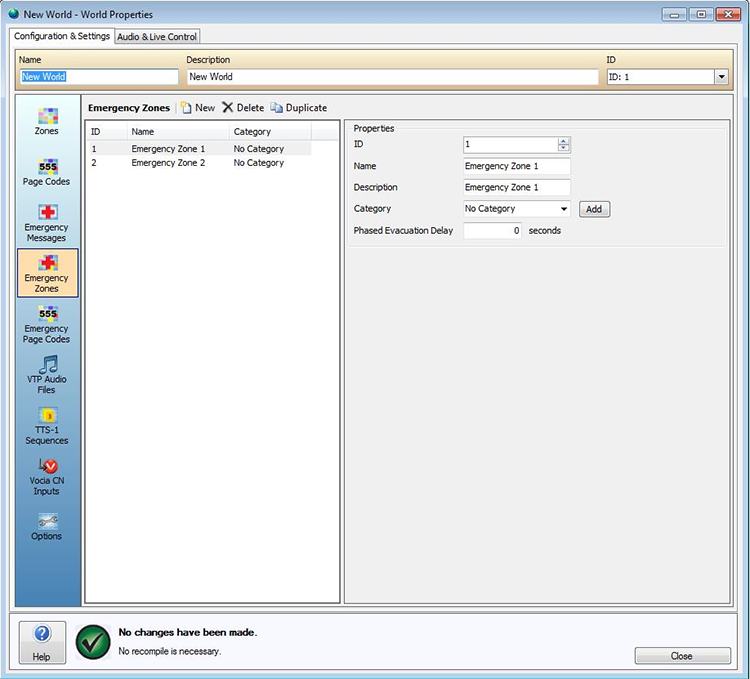This screenshot has width=750, height=679.
Task: Click Add button next to Category
Action: [x=594, y=209]
